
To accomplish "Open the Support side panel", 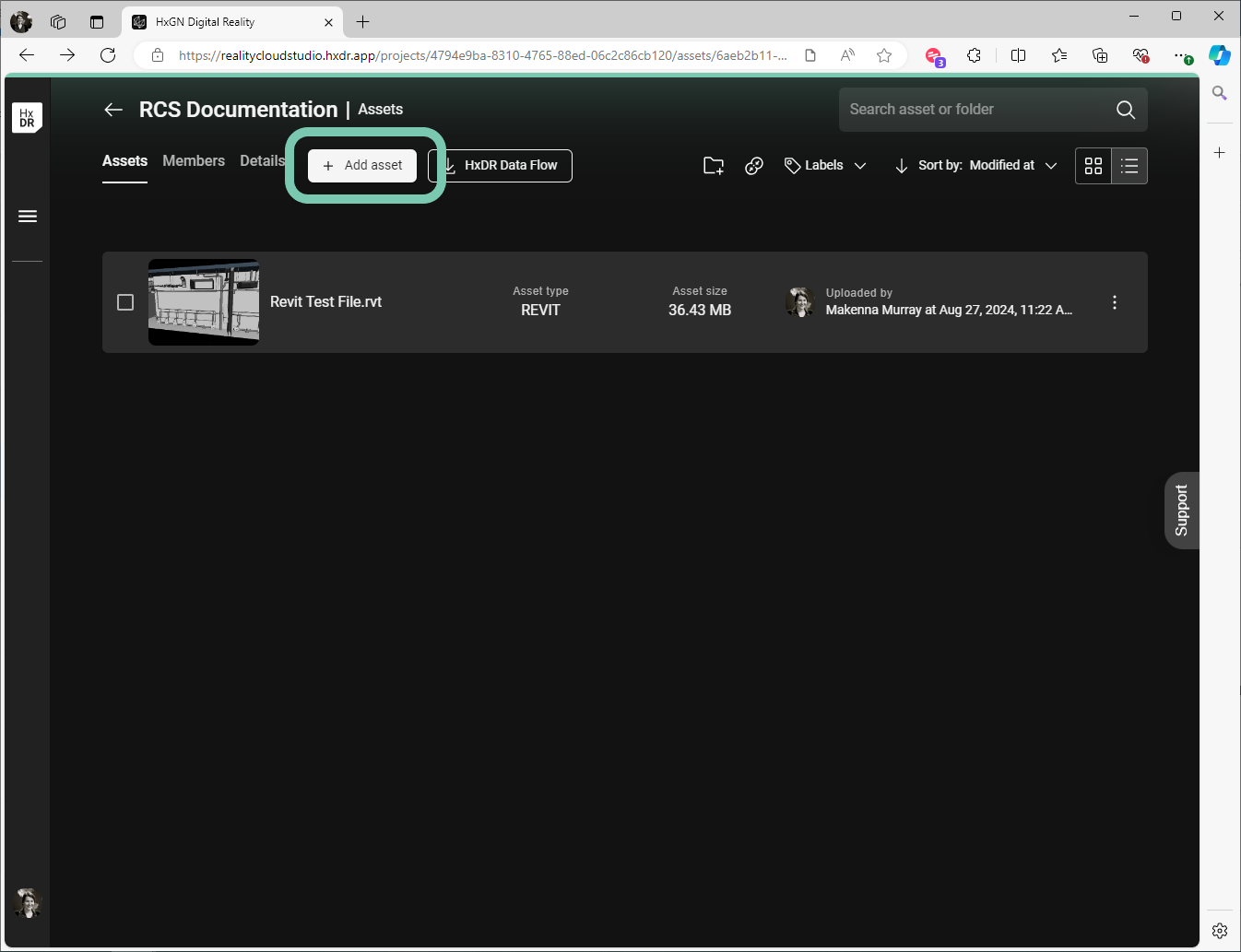I will pos(1181,511).
